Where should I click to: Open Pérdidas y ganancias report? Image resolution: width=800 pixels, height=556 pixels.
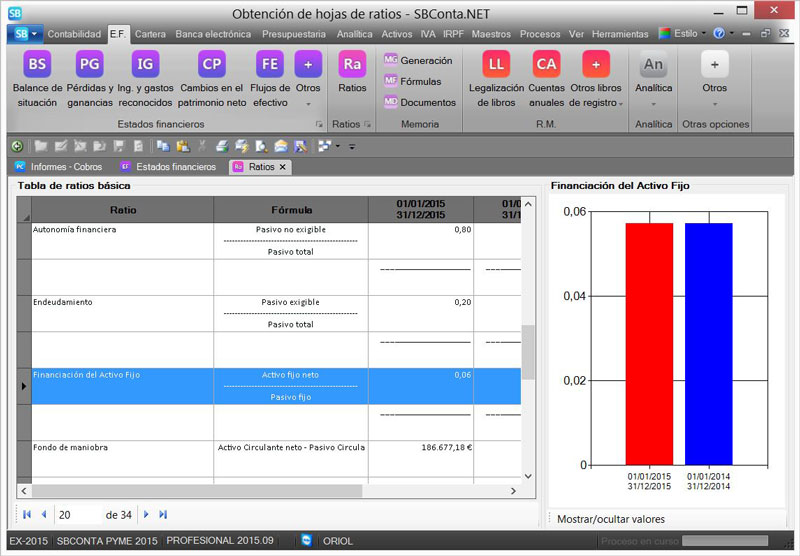(90, 65)
